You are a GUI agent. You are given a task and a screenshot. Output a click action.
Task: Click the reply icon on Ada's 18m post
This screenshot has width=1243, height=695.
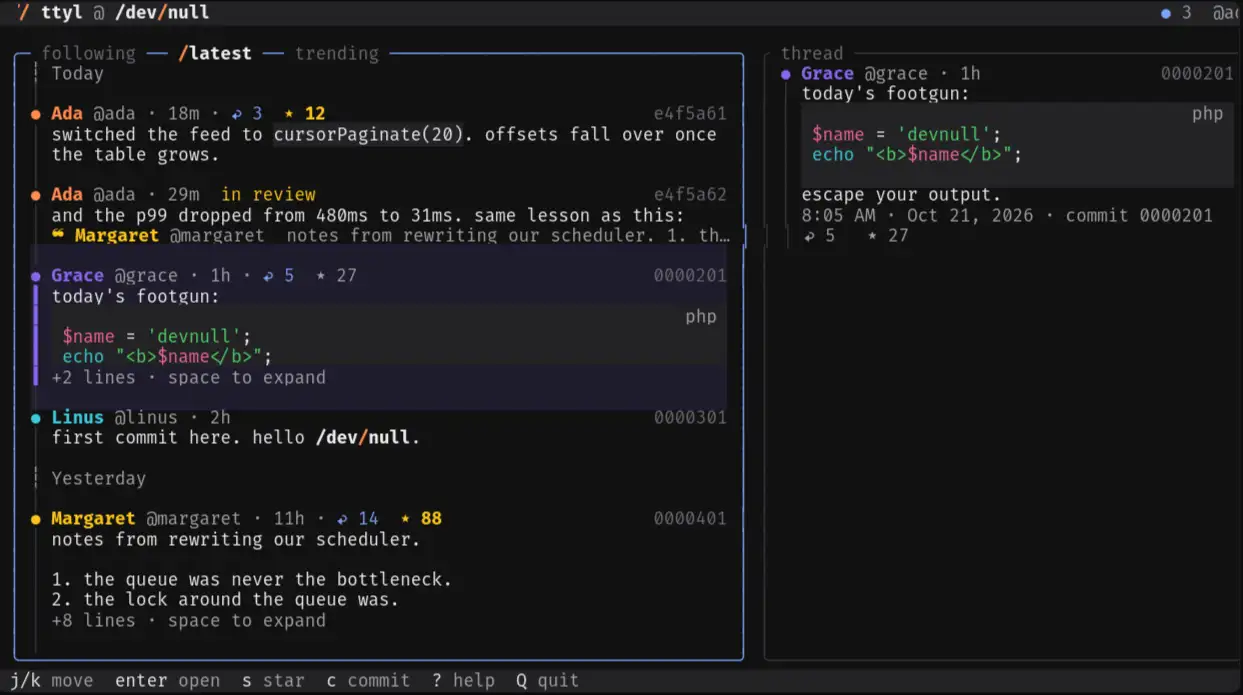click(237, 114)
